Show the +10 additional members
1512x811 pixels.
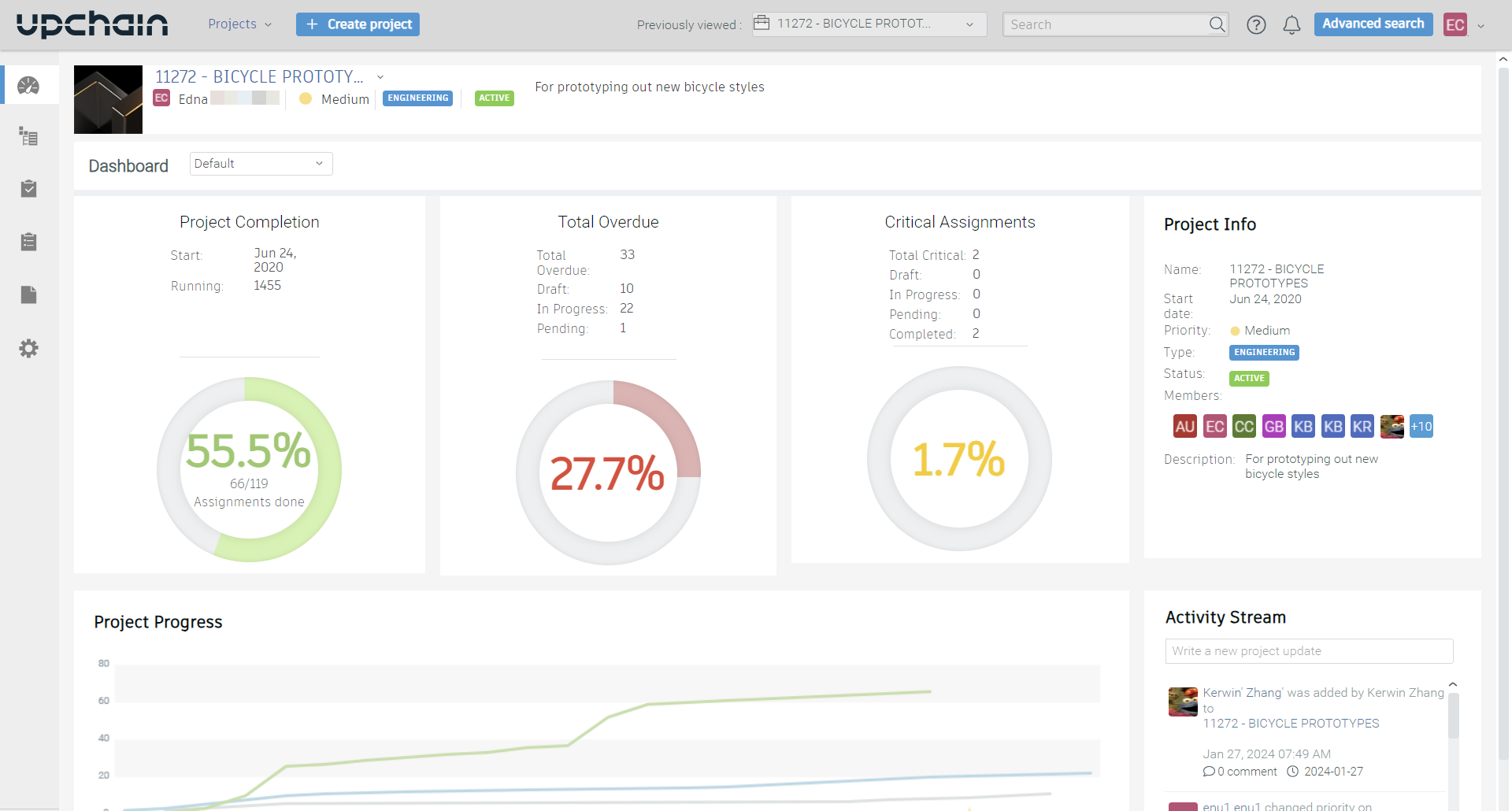[x=1421, y=427]
